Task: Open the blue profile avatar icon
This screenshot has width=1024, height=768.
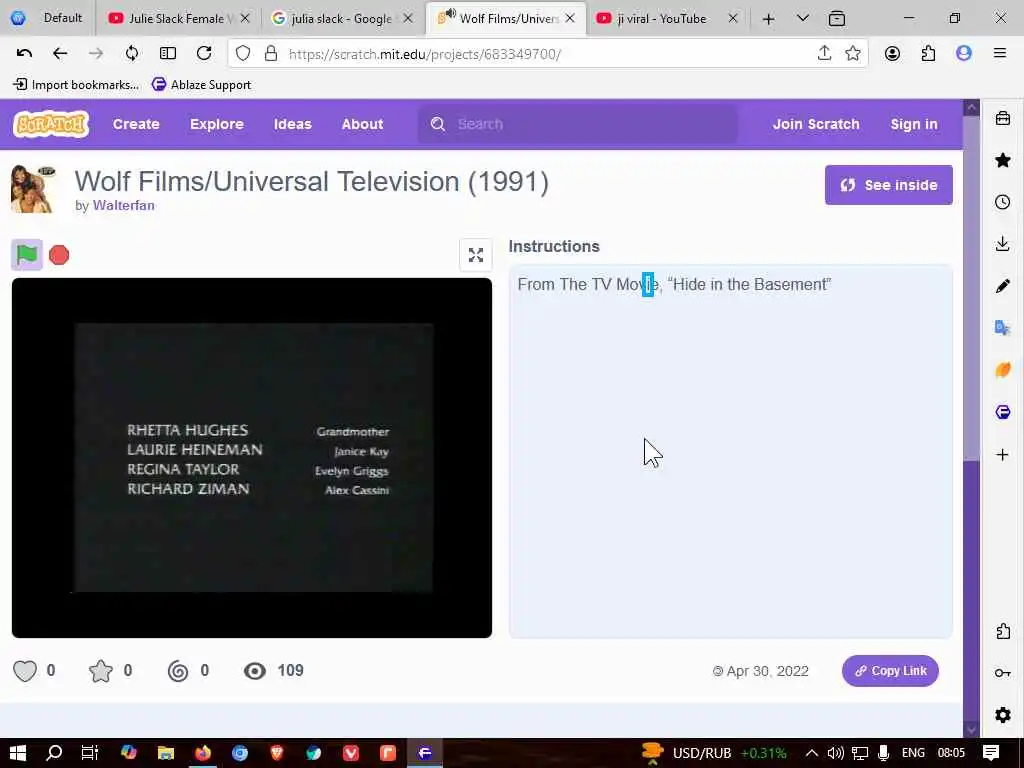Action: click(x=964, y=54)
